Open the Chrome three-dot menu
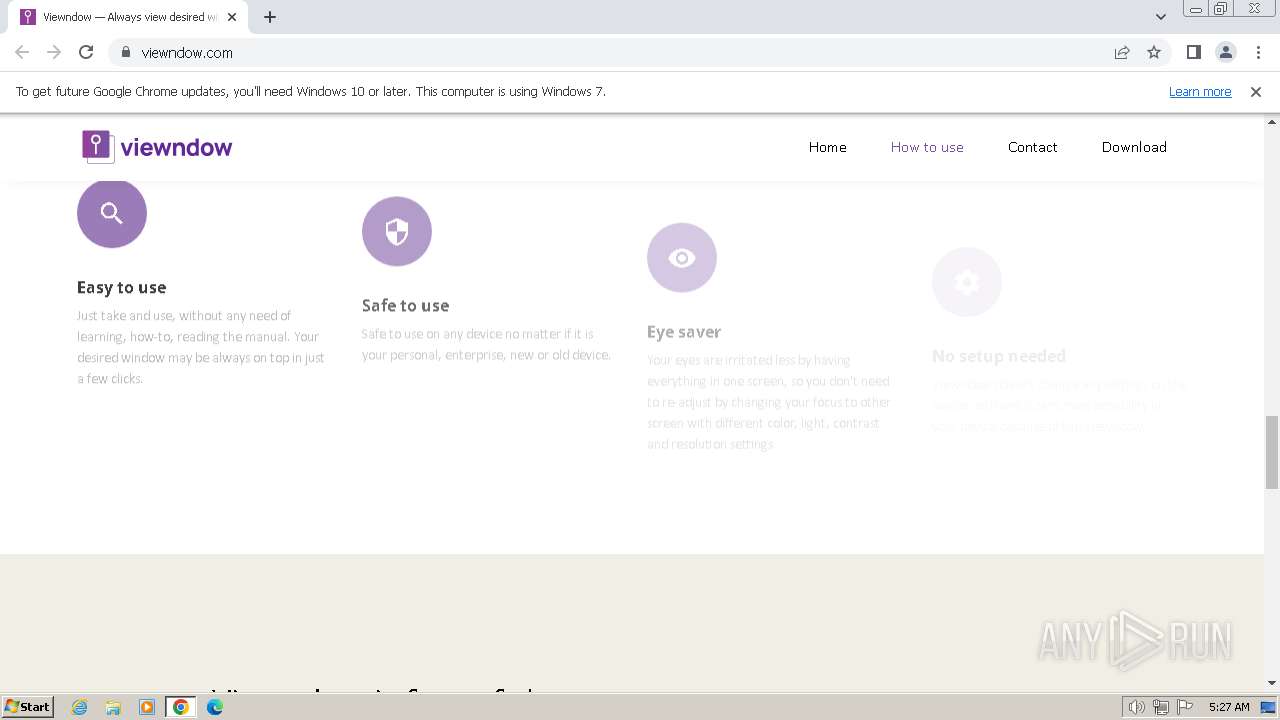Image resolution: width=1280 pixels, height=720 pixels. tap(1258, 52)
